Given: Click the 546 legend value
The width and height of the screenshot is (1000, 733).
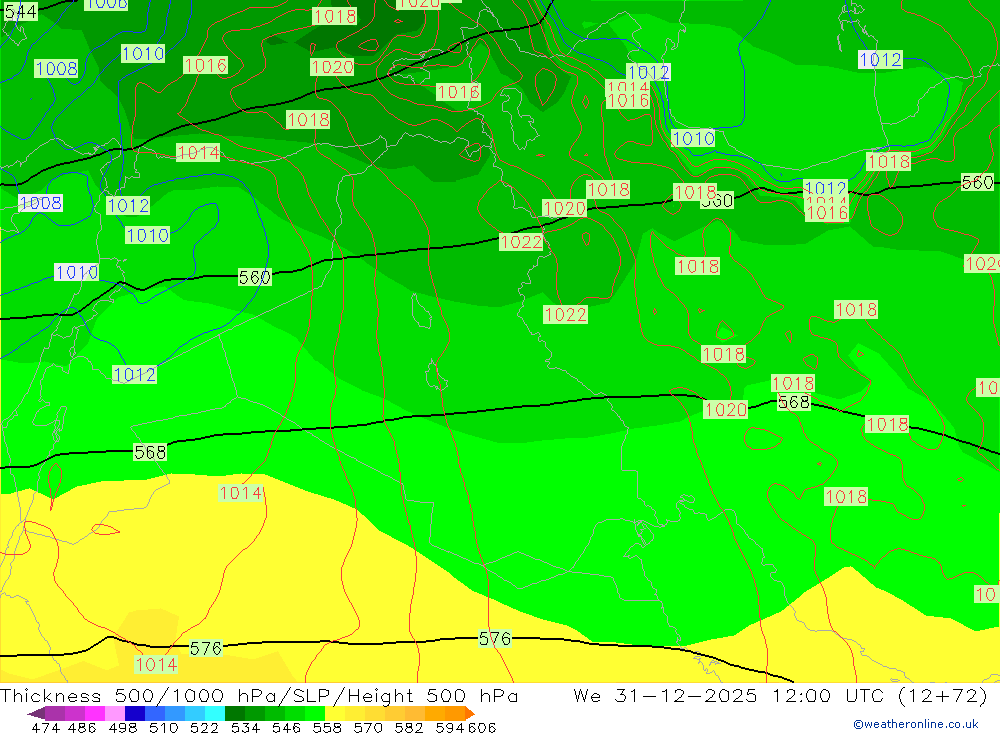Looking at the screenshot, I should (x=286, y=727).
